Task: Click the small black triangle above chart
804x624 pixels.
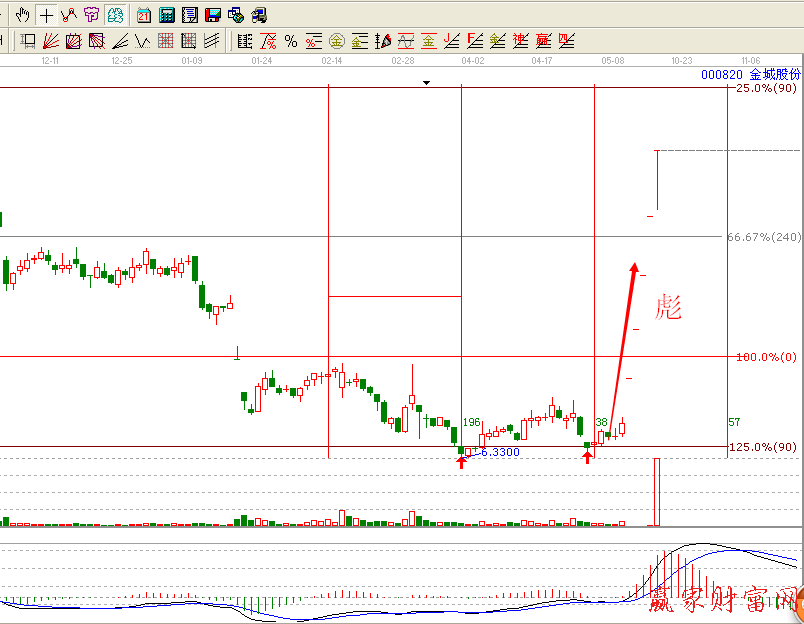Action: click(427, 83)
